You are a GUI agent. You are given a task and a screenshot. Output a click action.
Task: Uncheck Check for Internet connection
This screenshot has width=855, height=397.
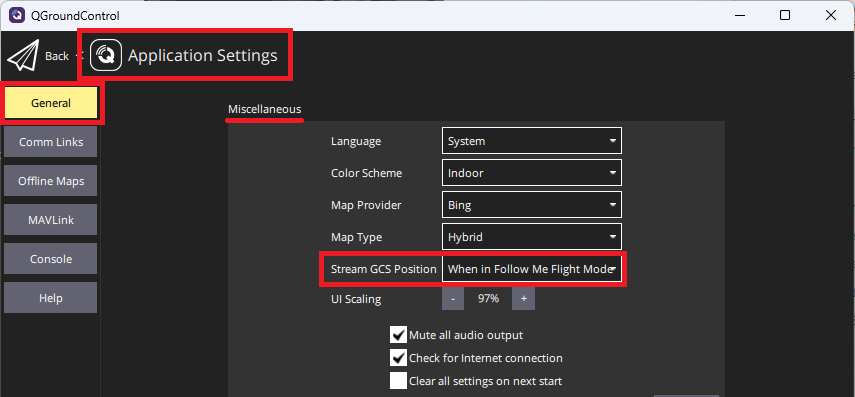coord(399,358)
